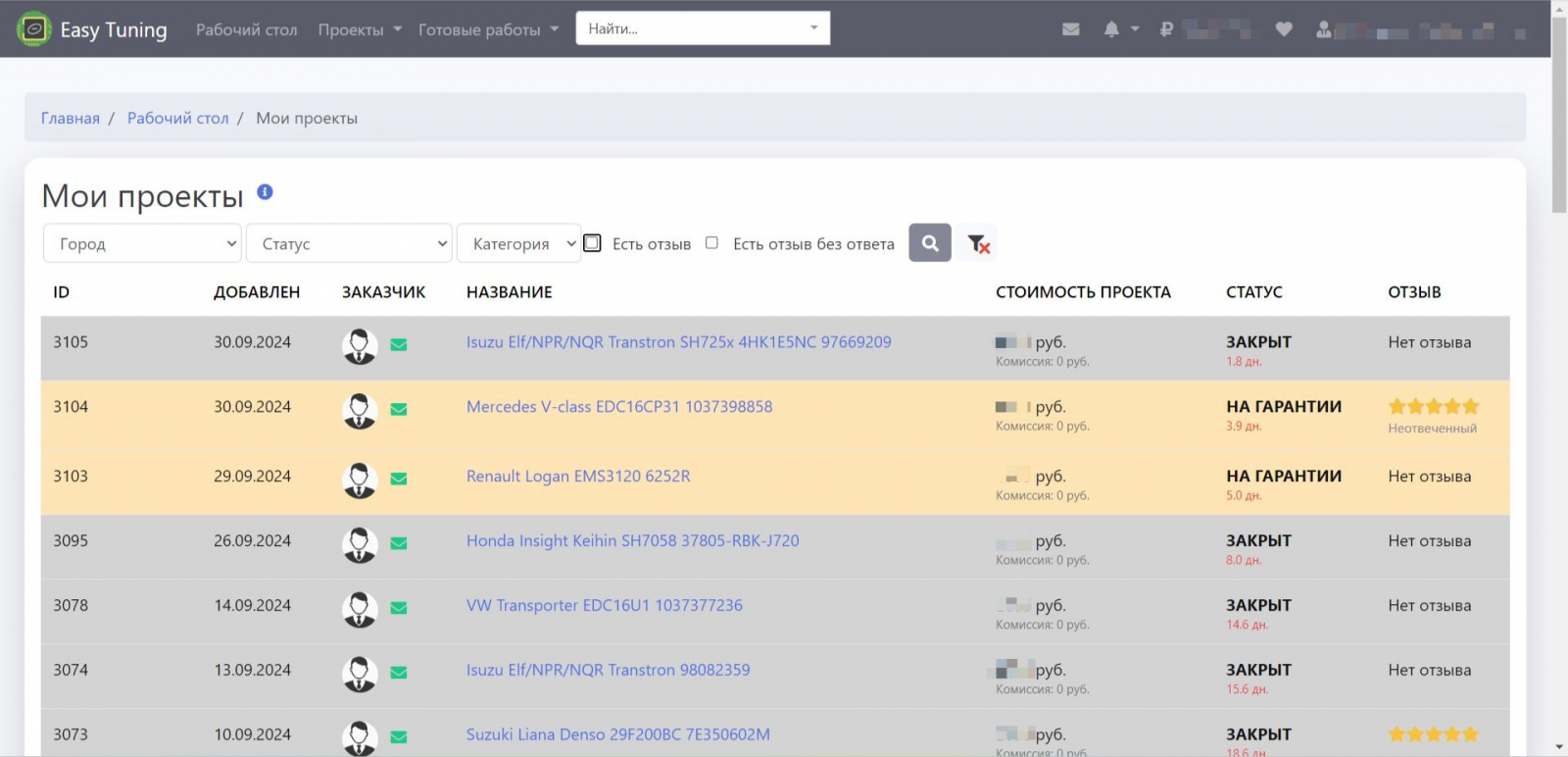The height and width of the screenshot is (757, 1568).
Task: Open the VW Transporter EDC16U1 project
Action: tap(605, 606)
